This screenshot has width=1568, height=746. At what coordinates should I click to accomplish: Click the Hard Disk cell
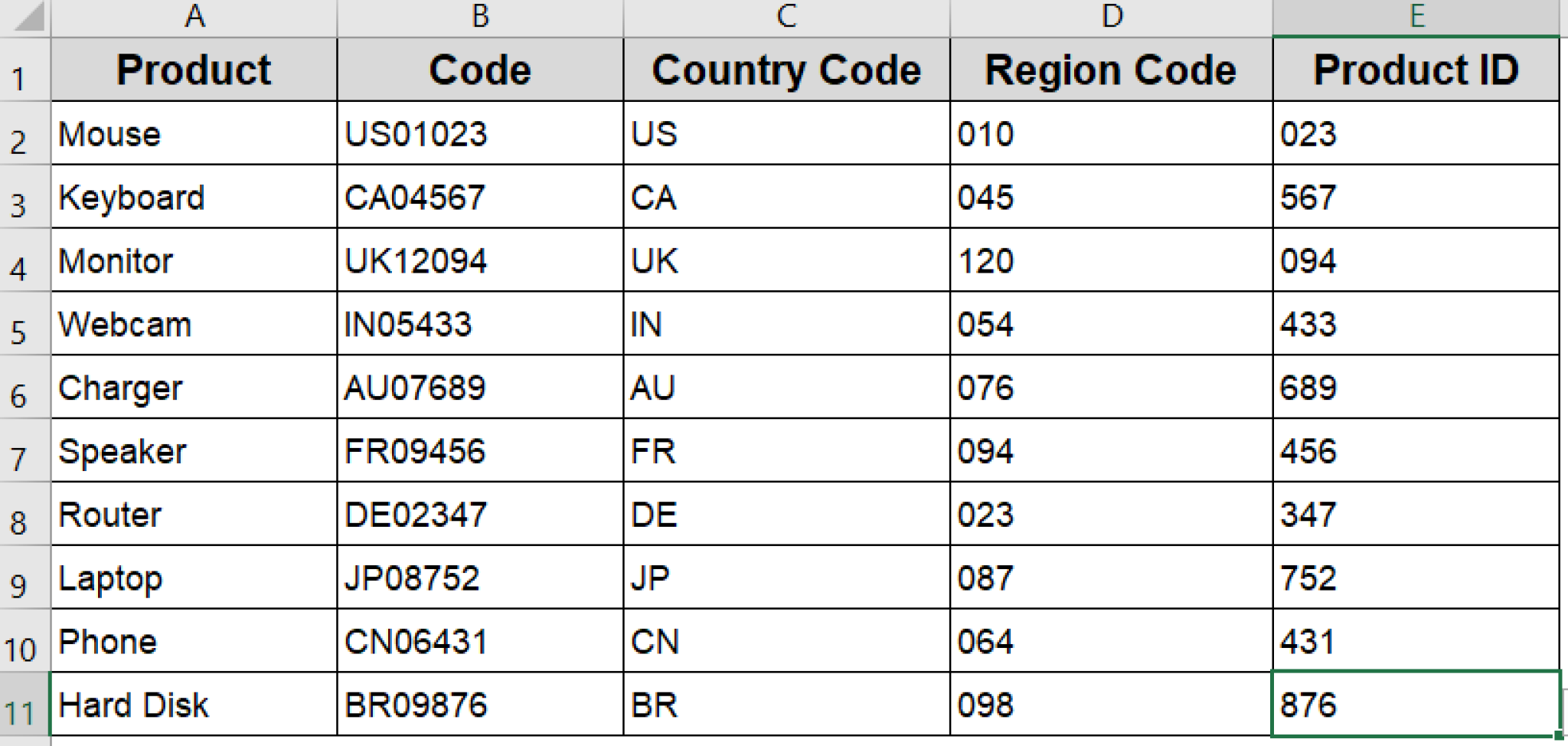194,704
